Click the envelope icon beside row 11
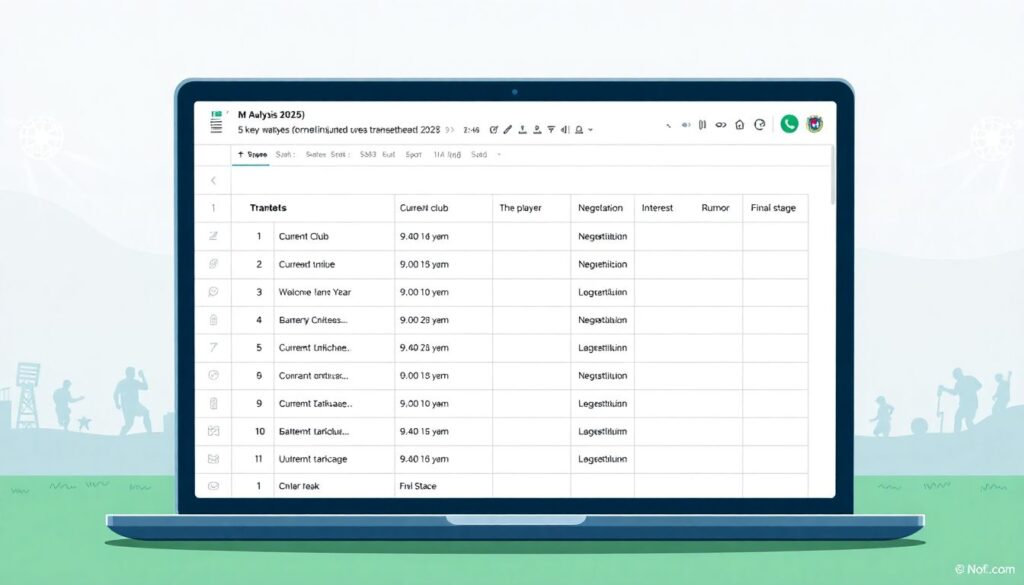Image resolution: width=1024 pixels, height=585 pixels. click(212, 459)
